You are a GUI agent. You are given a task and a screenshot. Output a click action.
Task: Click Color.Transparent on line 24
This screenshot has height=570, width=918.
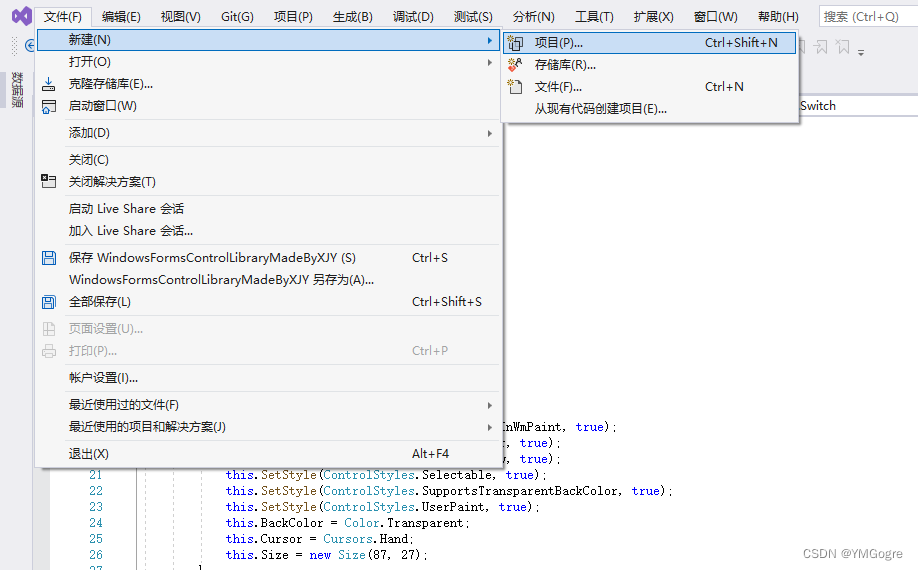tap(403, 523)
